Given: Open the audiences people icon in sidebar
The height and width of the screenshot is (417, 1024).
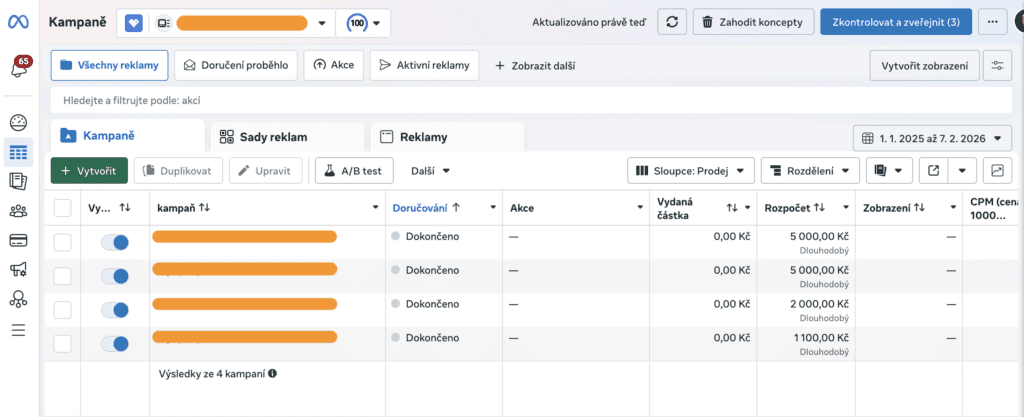Looking at the screenshot, I should pos(18,211).
